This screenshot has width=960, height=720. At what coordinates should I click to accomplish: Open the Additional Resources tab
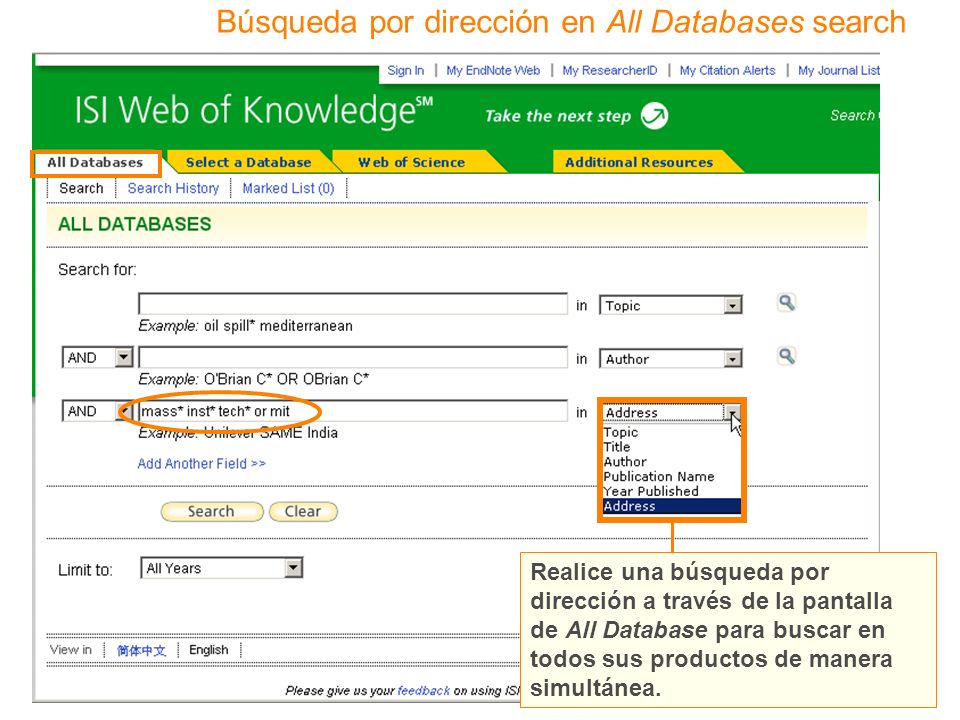coord(639,162)
